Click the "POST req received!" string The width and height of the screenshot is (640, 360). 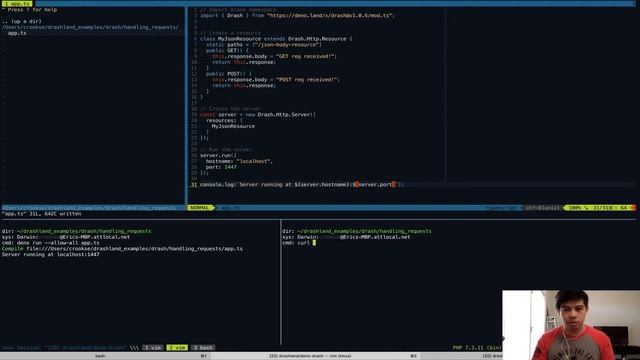[307, 80]
